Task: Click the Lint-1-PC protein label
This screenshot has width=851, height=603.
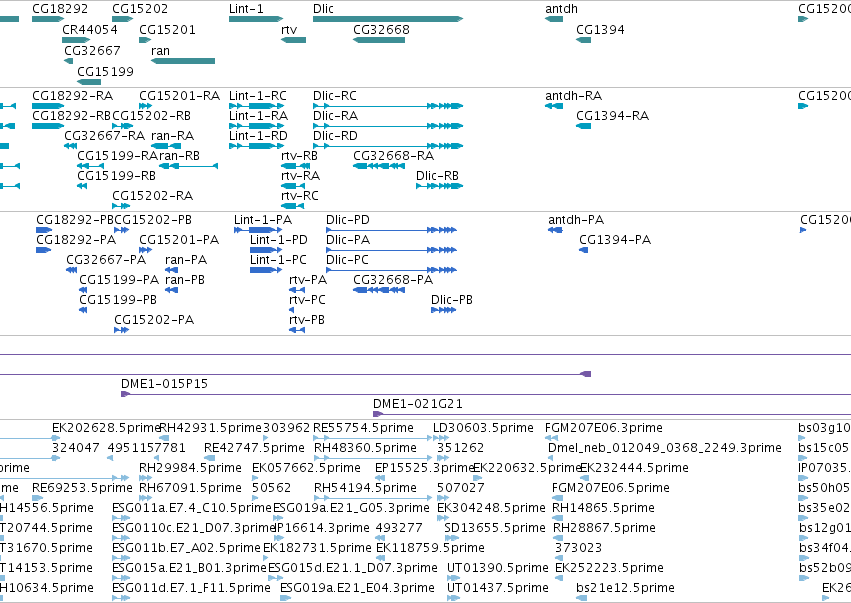Action: tap(278, 260)
